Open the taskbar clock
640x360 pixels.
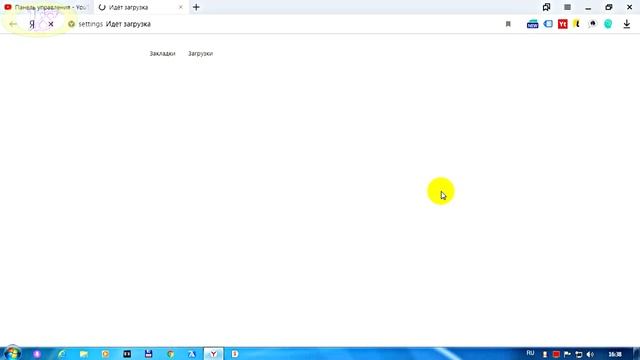click(615, 354)
